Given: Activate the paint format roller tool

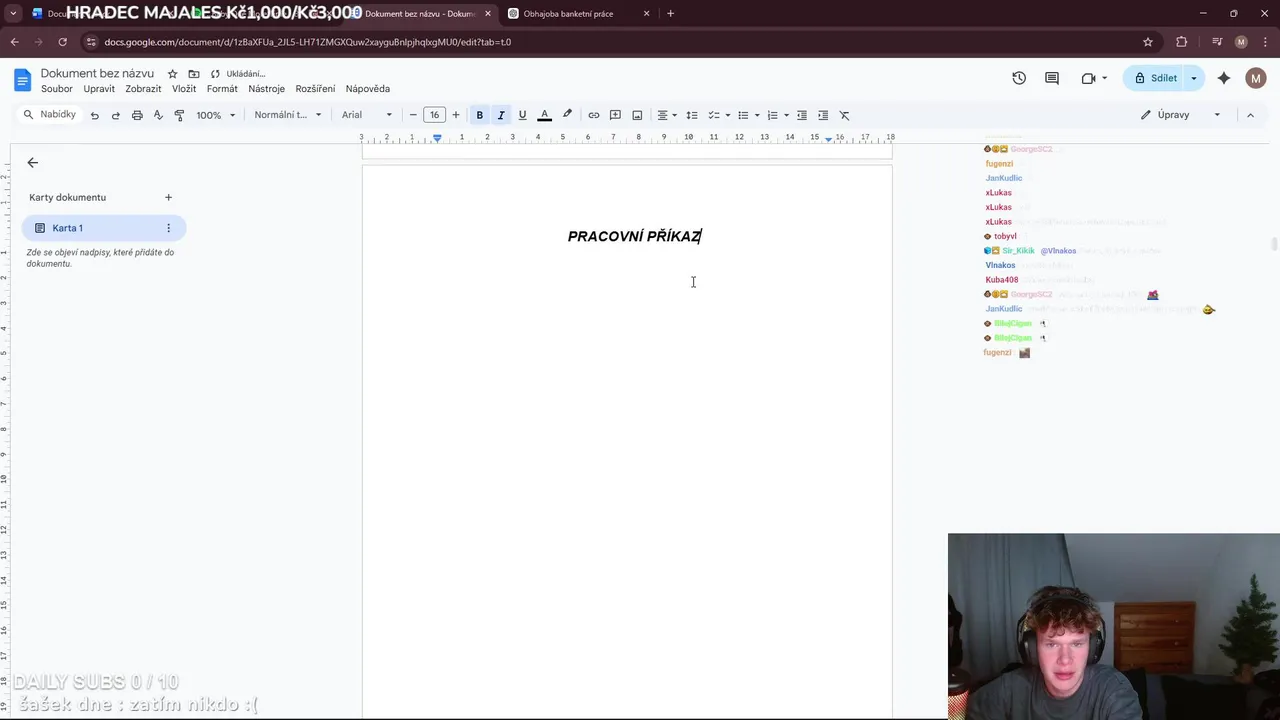Looking at the screenshot, I should click(179, 115).
